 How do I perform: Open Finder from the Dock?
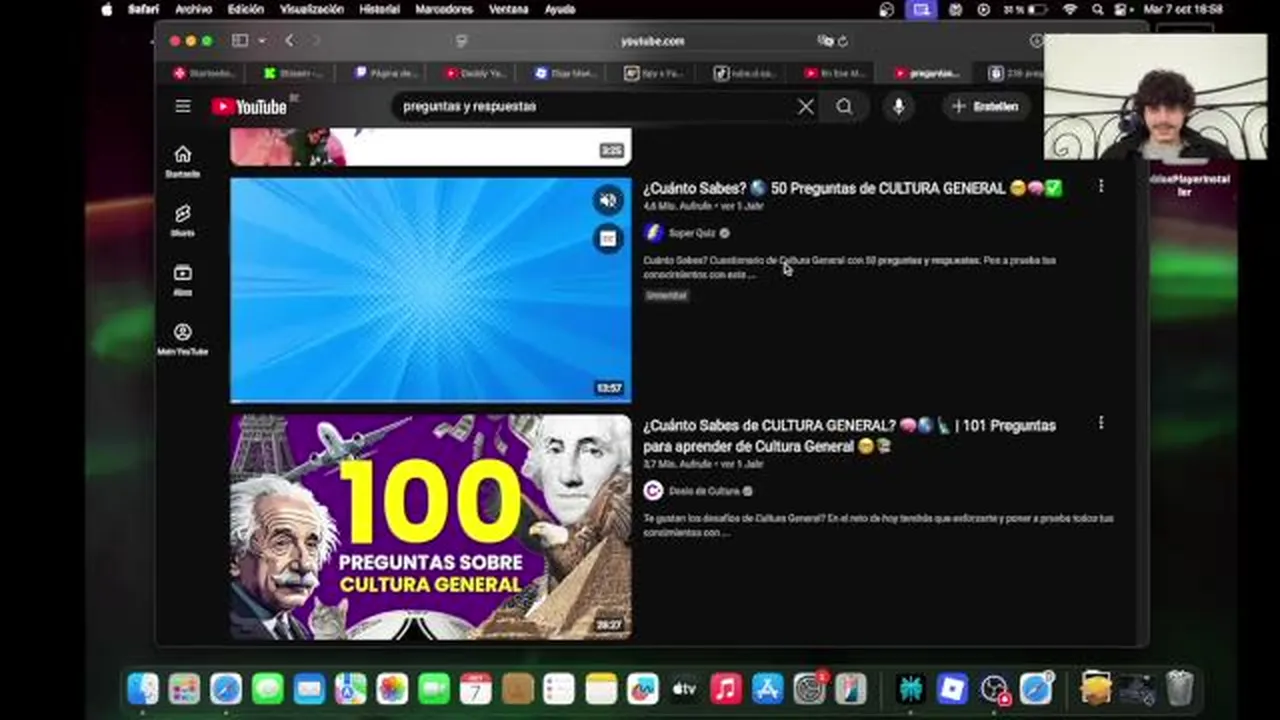tap(143, 689)
